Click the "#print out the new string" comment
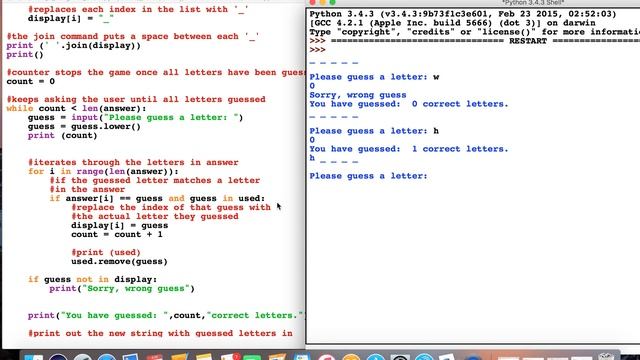The height and width of the screenshot is (360, 640). 160,333
